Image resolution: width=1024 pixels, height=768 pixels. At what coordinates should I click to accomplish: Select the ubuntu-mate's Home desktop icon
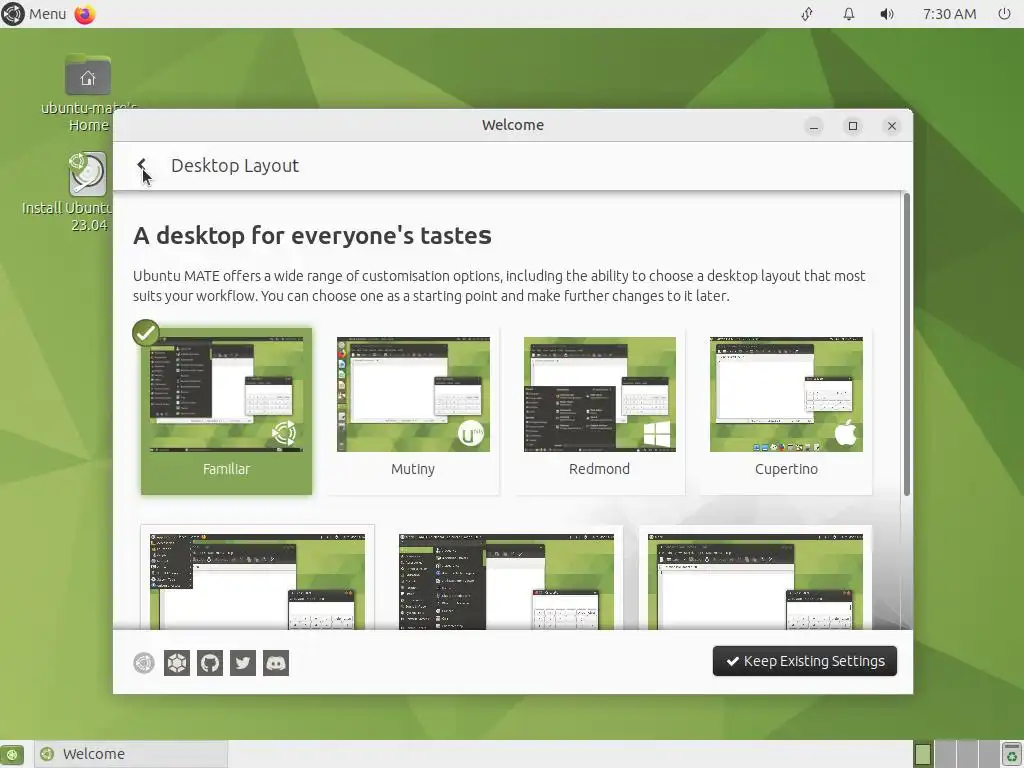pyautogui.click(x=88, y=93)
